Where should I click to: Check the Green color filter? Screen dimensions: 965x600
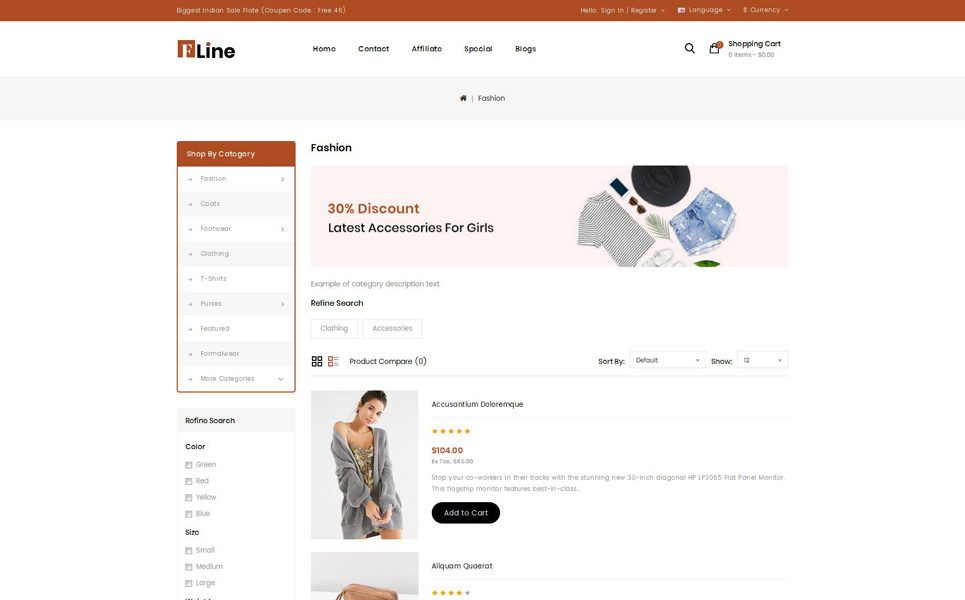pyautogui.click(x=188, y=465)
